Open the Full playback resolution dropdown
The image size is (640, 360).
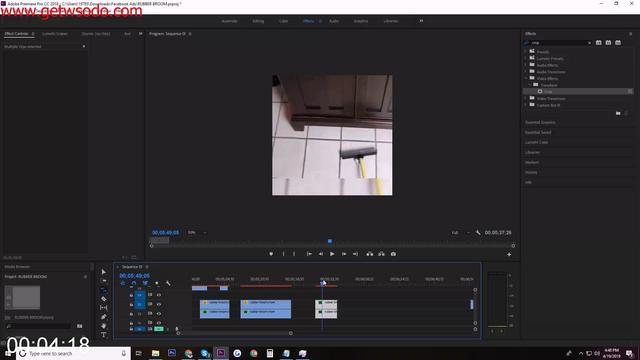point(461,233)
